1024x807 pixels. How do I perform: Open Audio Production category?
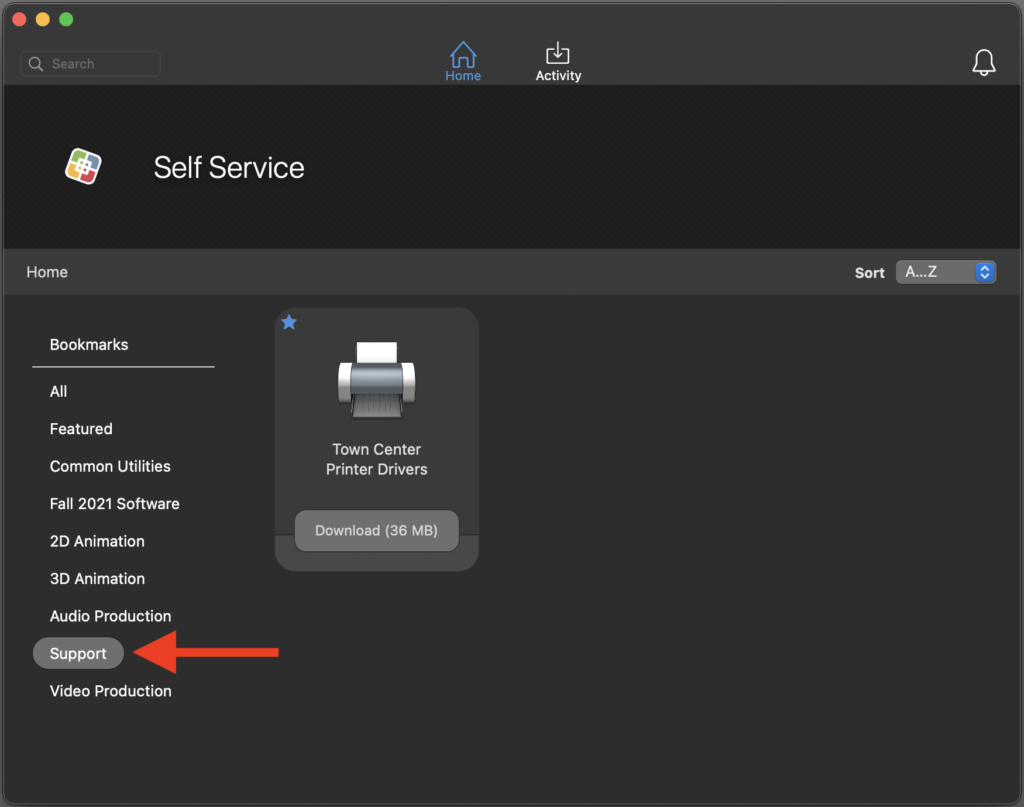click(110, 616)
